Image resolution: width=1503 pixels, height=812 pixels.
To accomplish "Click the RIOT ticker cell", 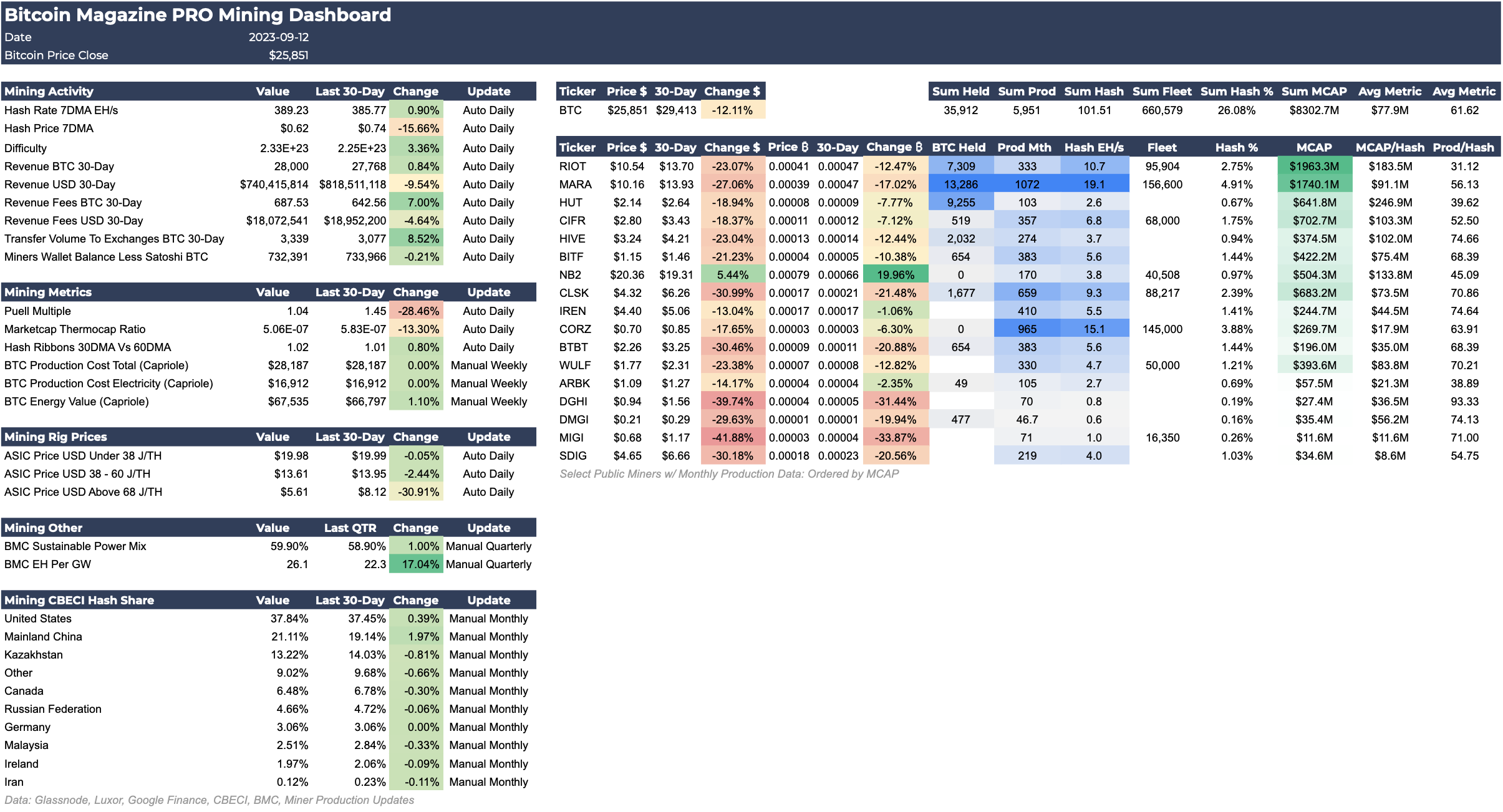I will (x=573, y=167).
